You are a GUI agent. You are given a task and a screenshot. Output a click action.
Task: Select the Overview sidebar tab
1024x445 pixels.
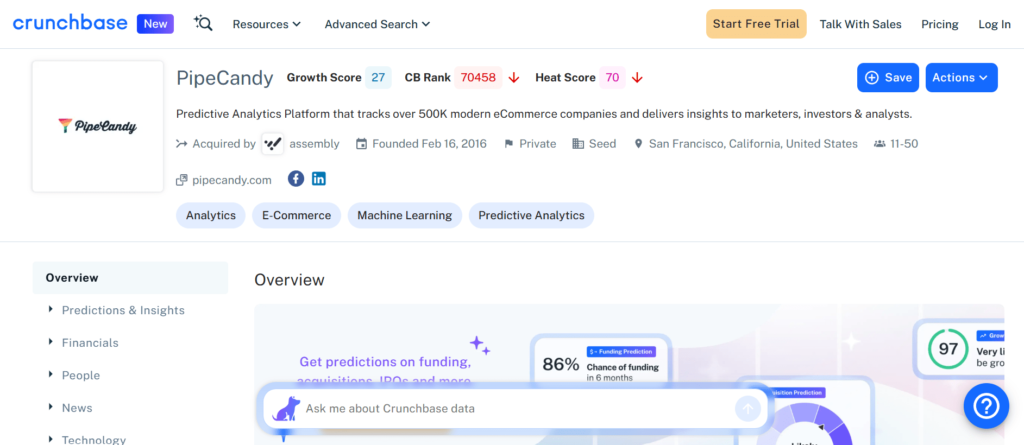pyautogui.click(x=72, y=278)
